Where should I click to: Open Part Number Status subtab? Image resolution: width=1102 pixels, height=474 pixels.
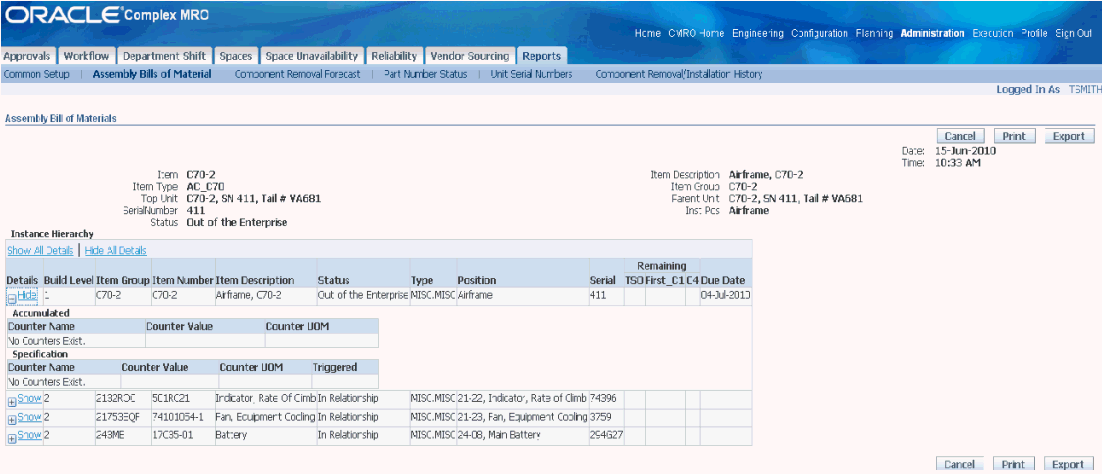(425, 74)
